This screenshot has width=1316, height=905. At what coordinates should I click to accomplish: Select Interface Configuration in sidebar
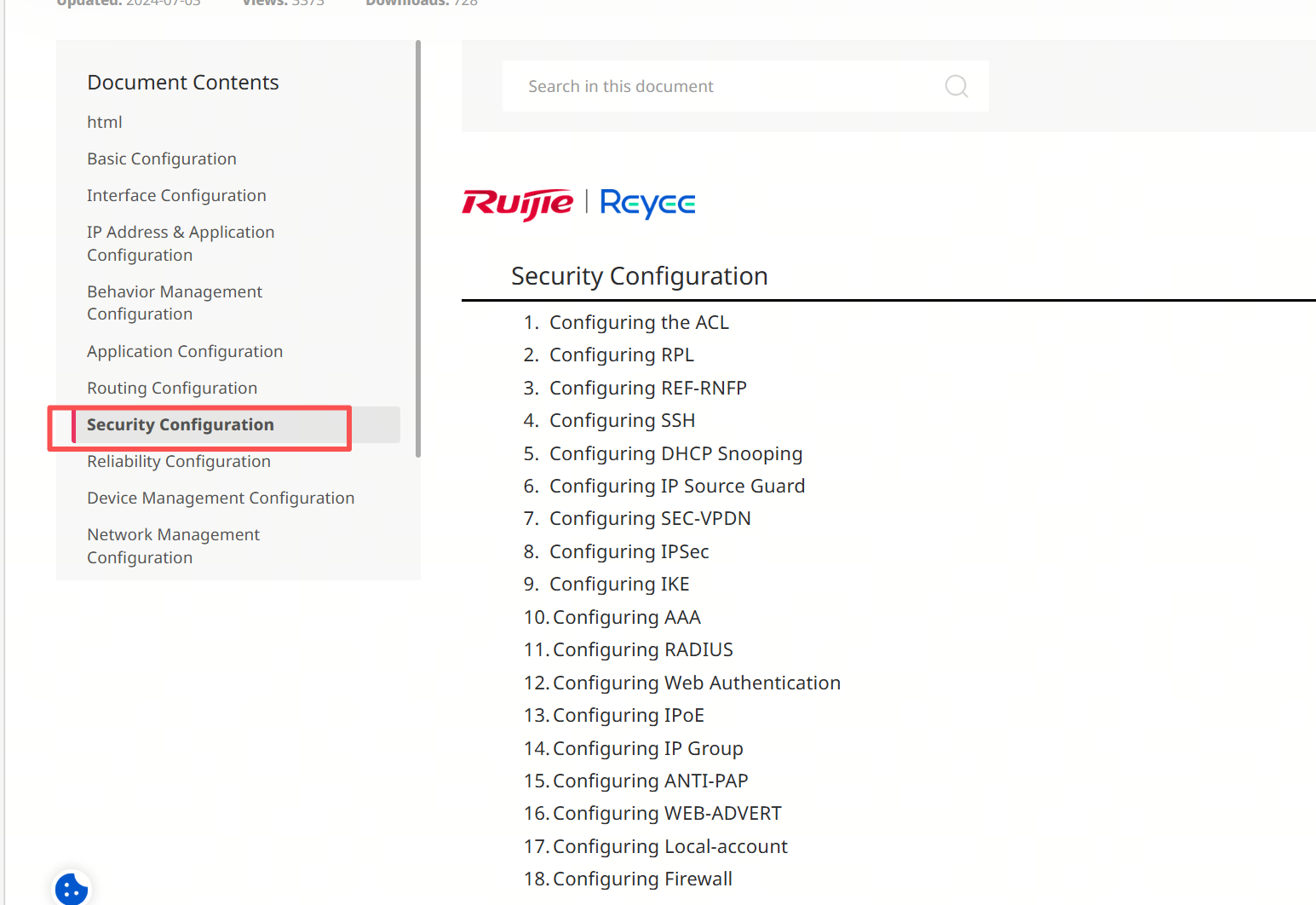point(176,196)
